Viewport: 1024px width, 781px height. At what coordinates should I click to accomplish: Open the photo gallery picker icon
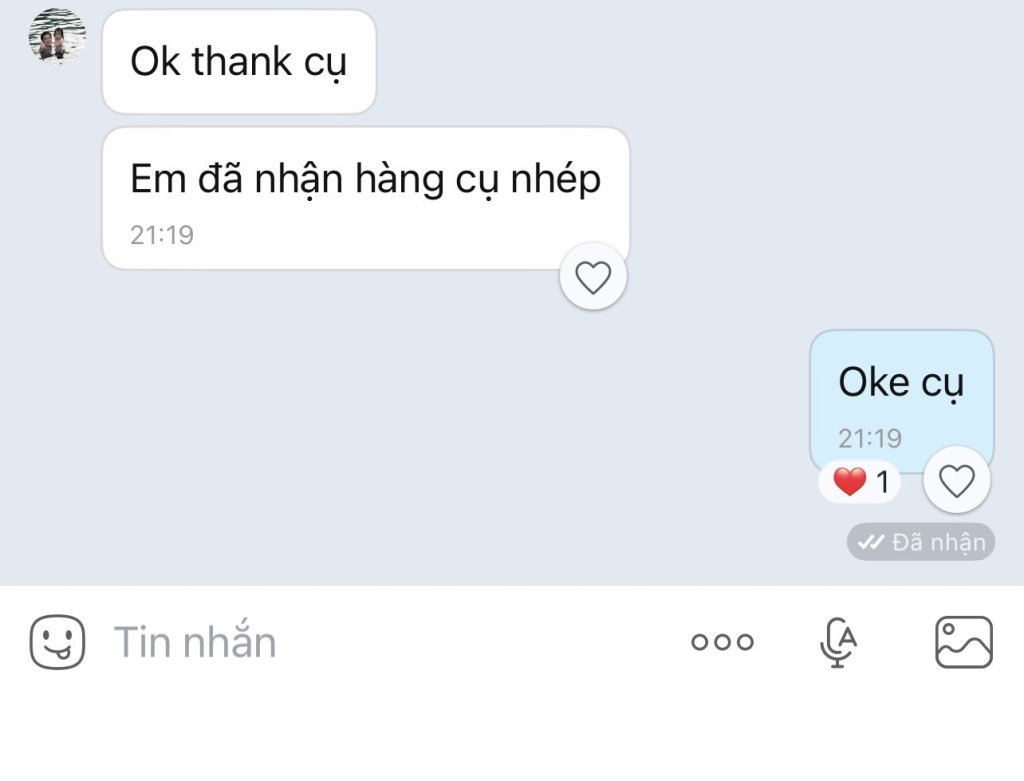963,642
